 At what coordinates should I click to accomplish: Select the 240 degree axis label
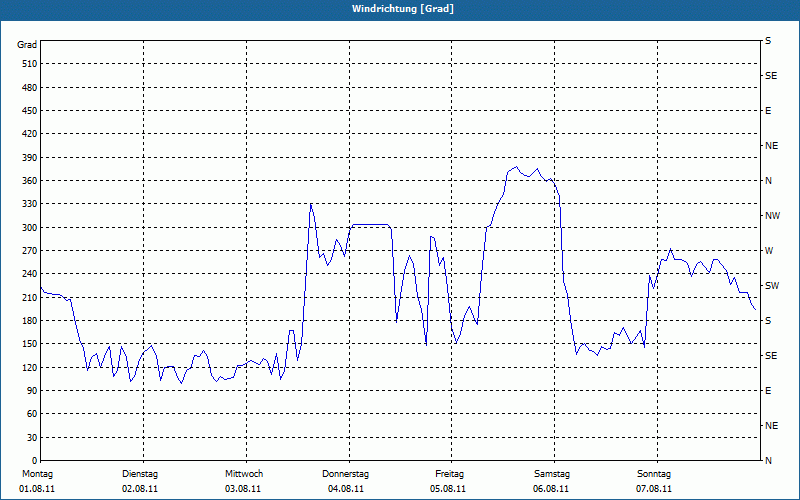pyautogui.click(x=30, y=274)
